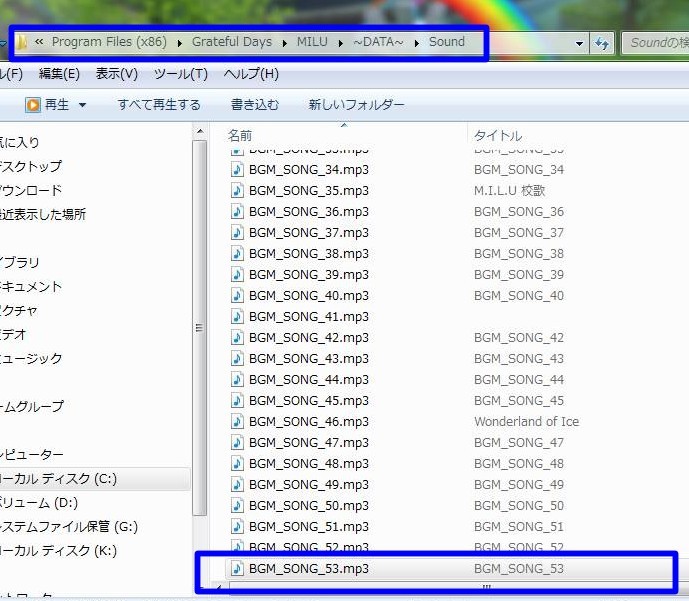This screenshot has height=601, width=689.
Task: Open the address bar history dropdown
Action: (580, 43)
